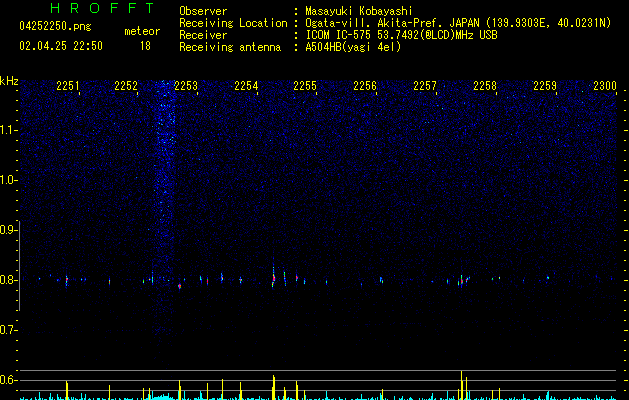Click the 0.9 frequency axis label
This screenshot has height=400, width=629.
(8, 230)
